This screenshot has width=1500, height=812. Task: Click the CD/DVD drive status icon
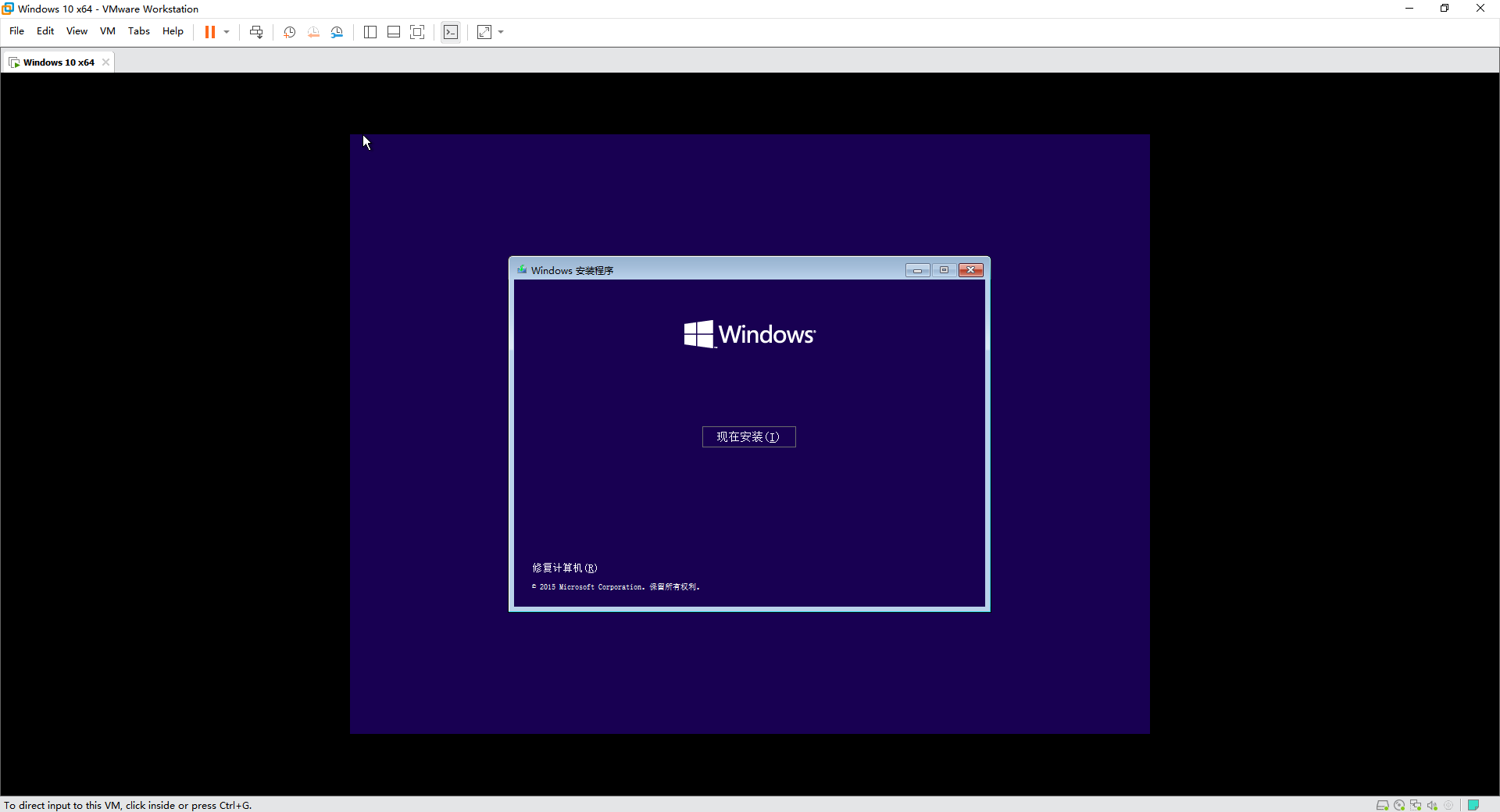pyautogui.click(x=1398, y=805)
